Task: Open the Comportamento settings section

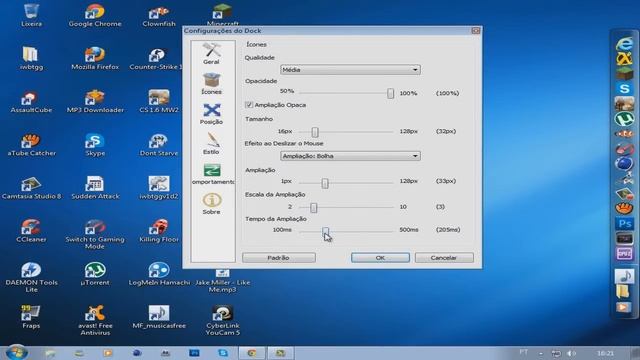Action: click(213, 174)
